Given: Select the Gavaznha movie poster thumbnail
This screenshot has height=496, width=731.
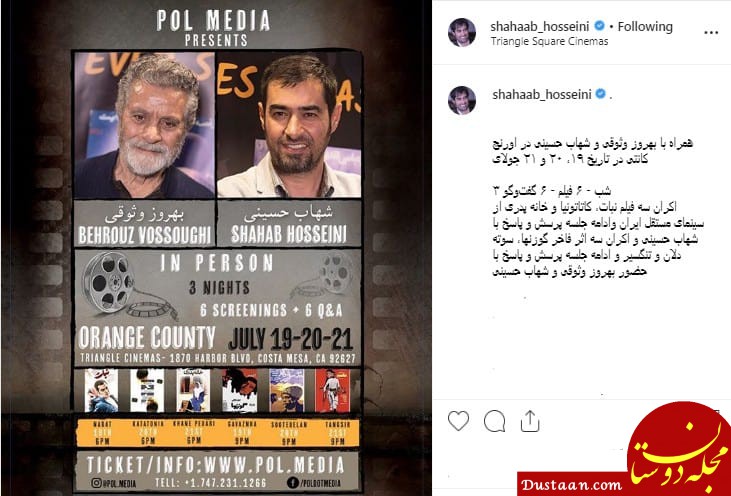Looking at the screenshot, I should 240,390.
